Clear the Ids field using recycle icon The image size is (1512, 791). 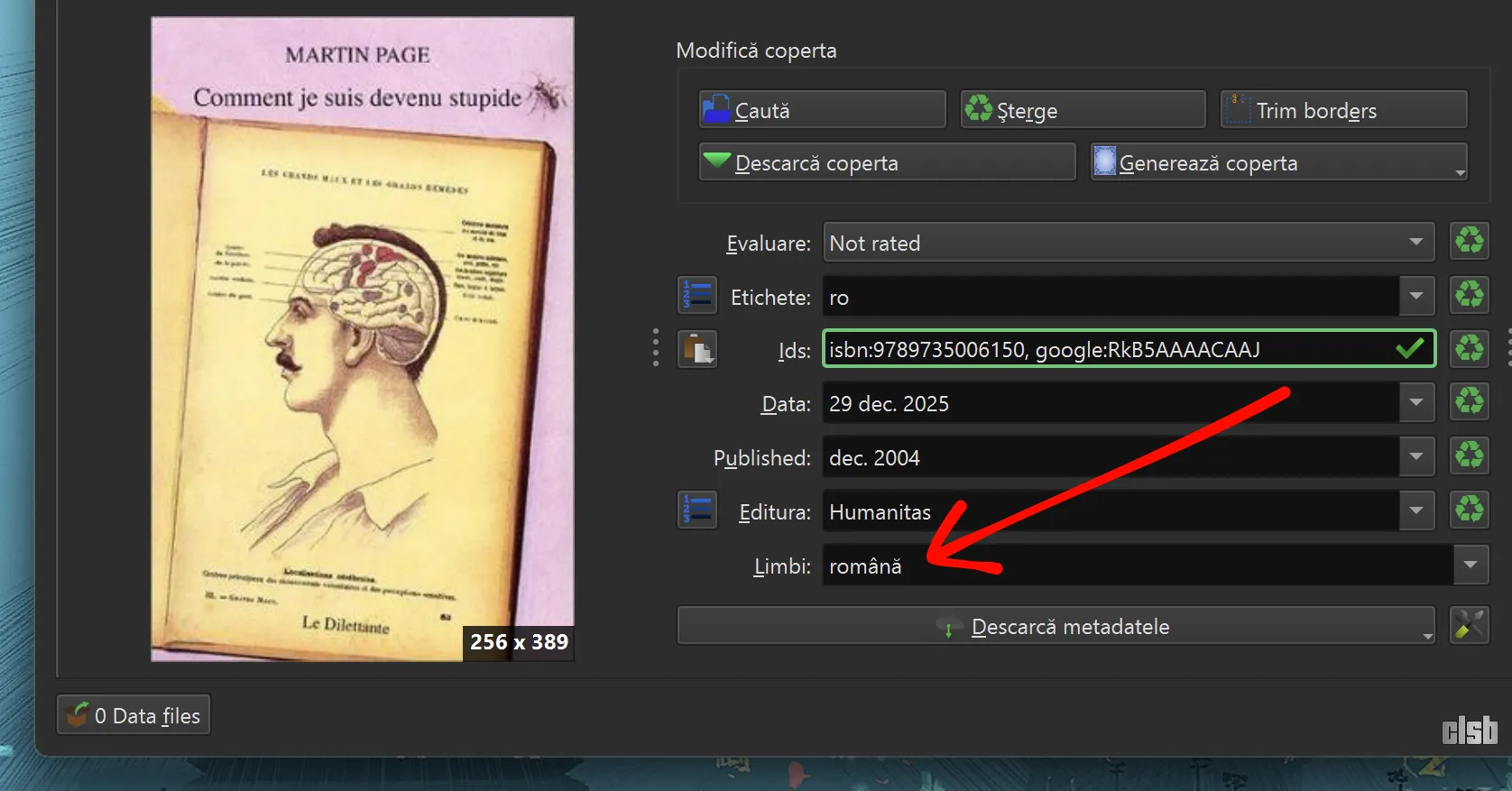pos(1469,348)
